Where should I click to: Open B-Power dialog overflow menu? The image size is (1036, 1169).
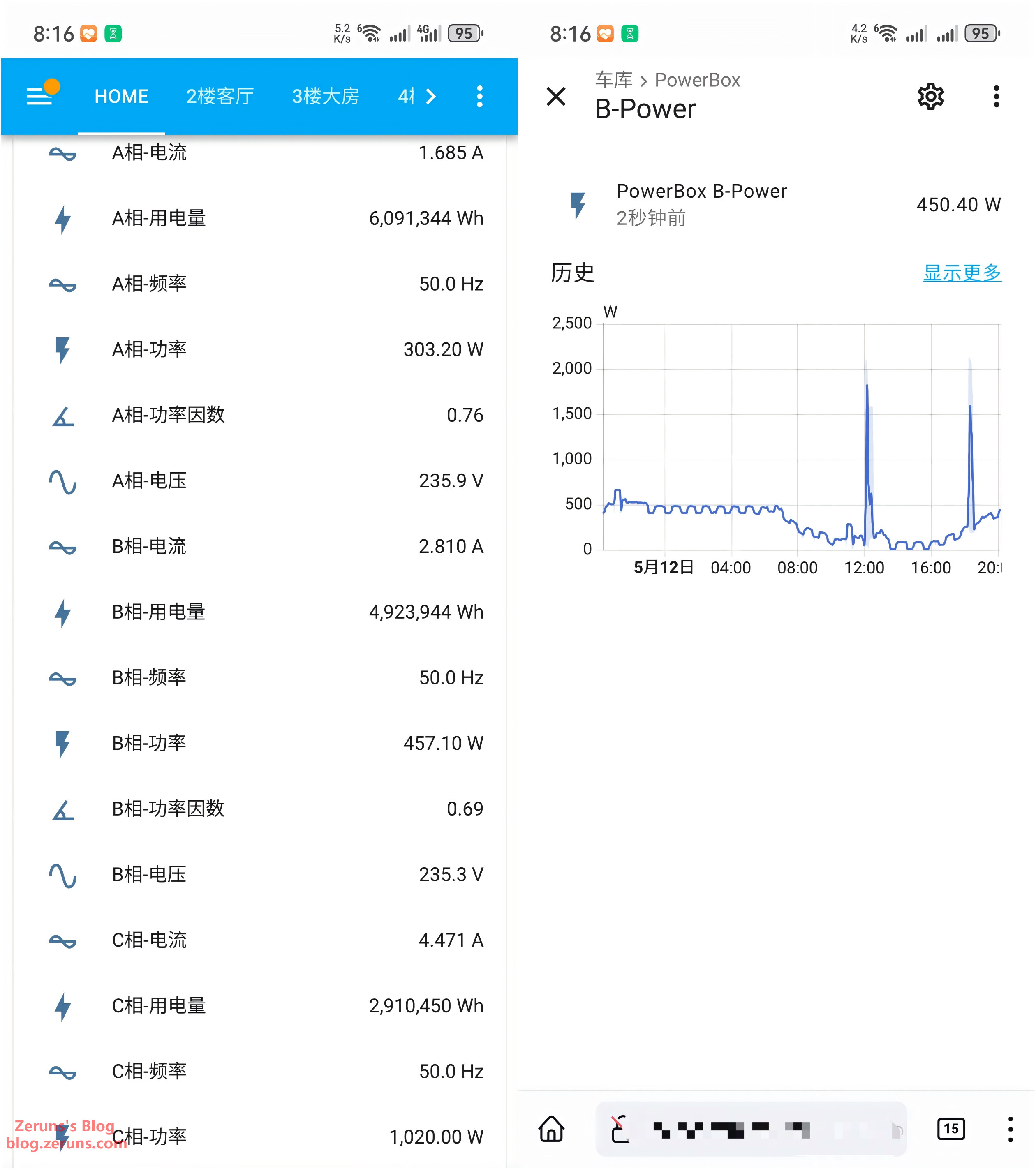[x=996, y=96]
